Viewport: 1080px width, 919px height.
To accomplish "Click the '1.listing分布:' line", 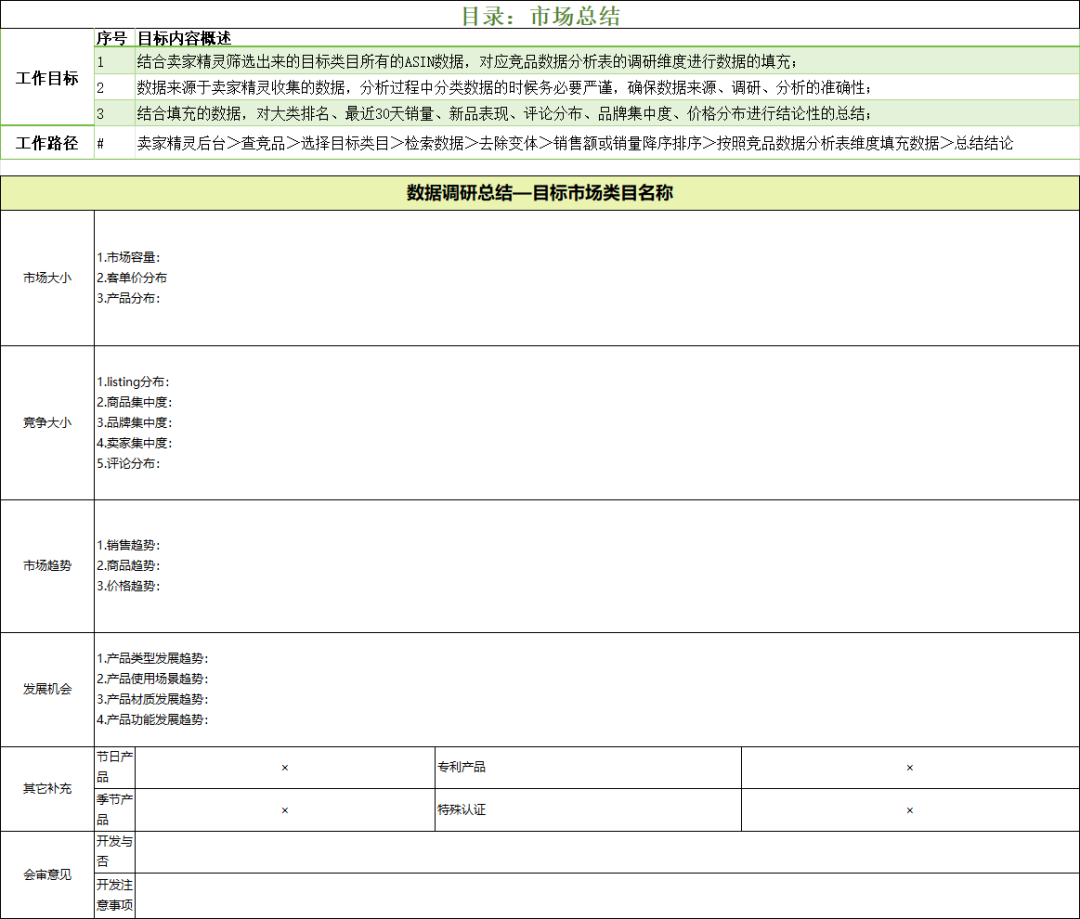I will [133, 382].
